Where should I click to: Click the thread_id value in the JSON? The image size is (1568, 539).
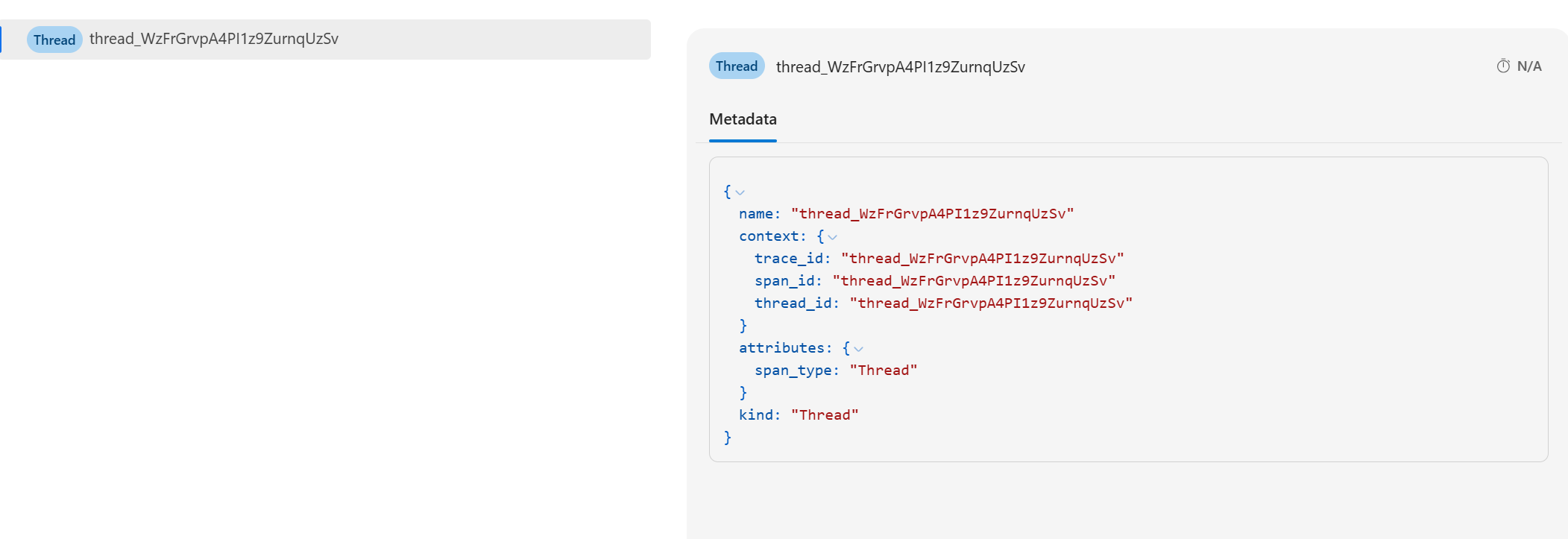click(x=991, y=303)
